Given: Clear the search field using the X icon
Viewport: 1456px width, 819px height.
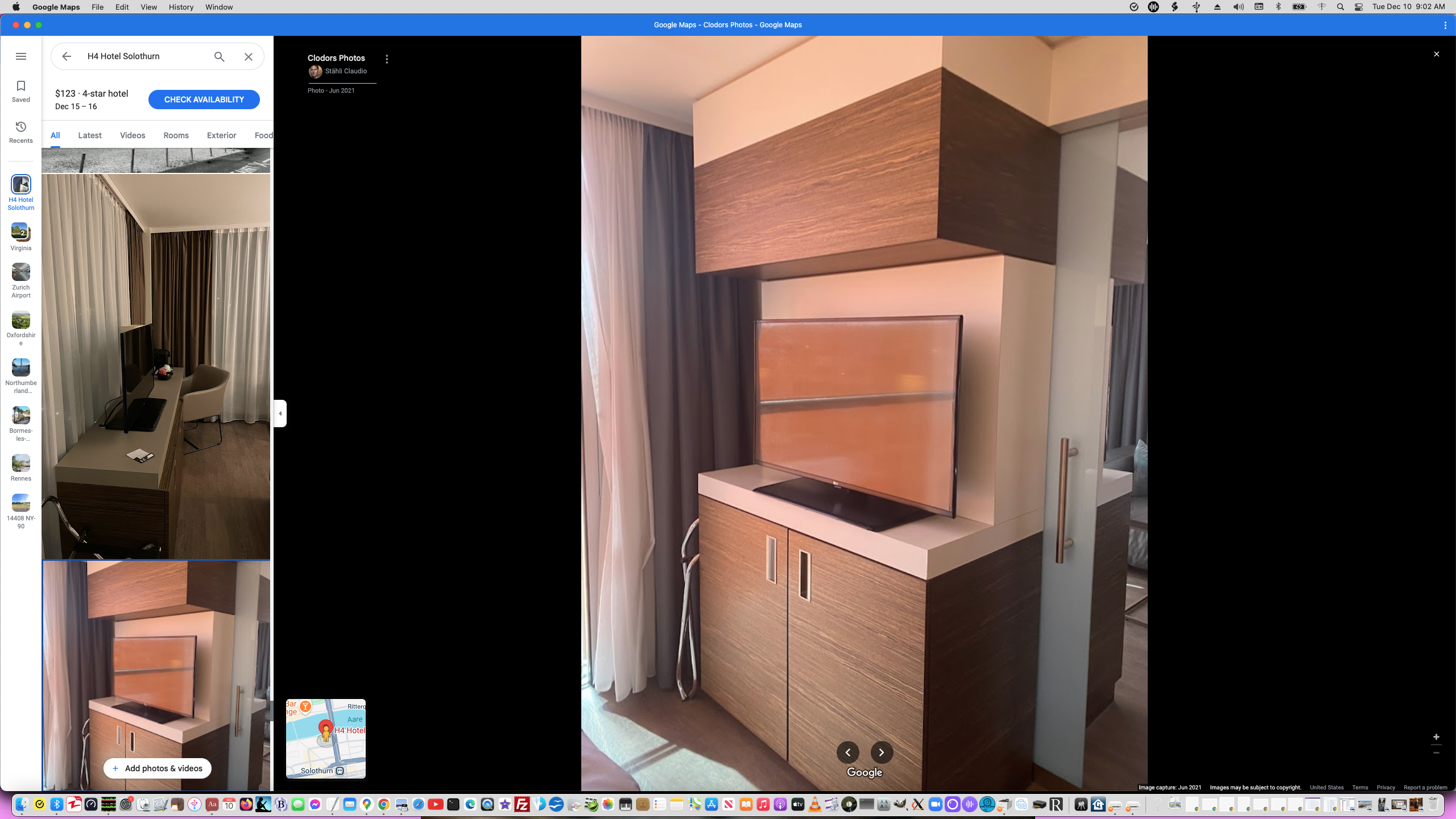Looking at the screenshot, I should pos(248,56).
